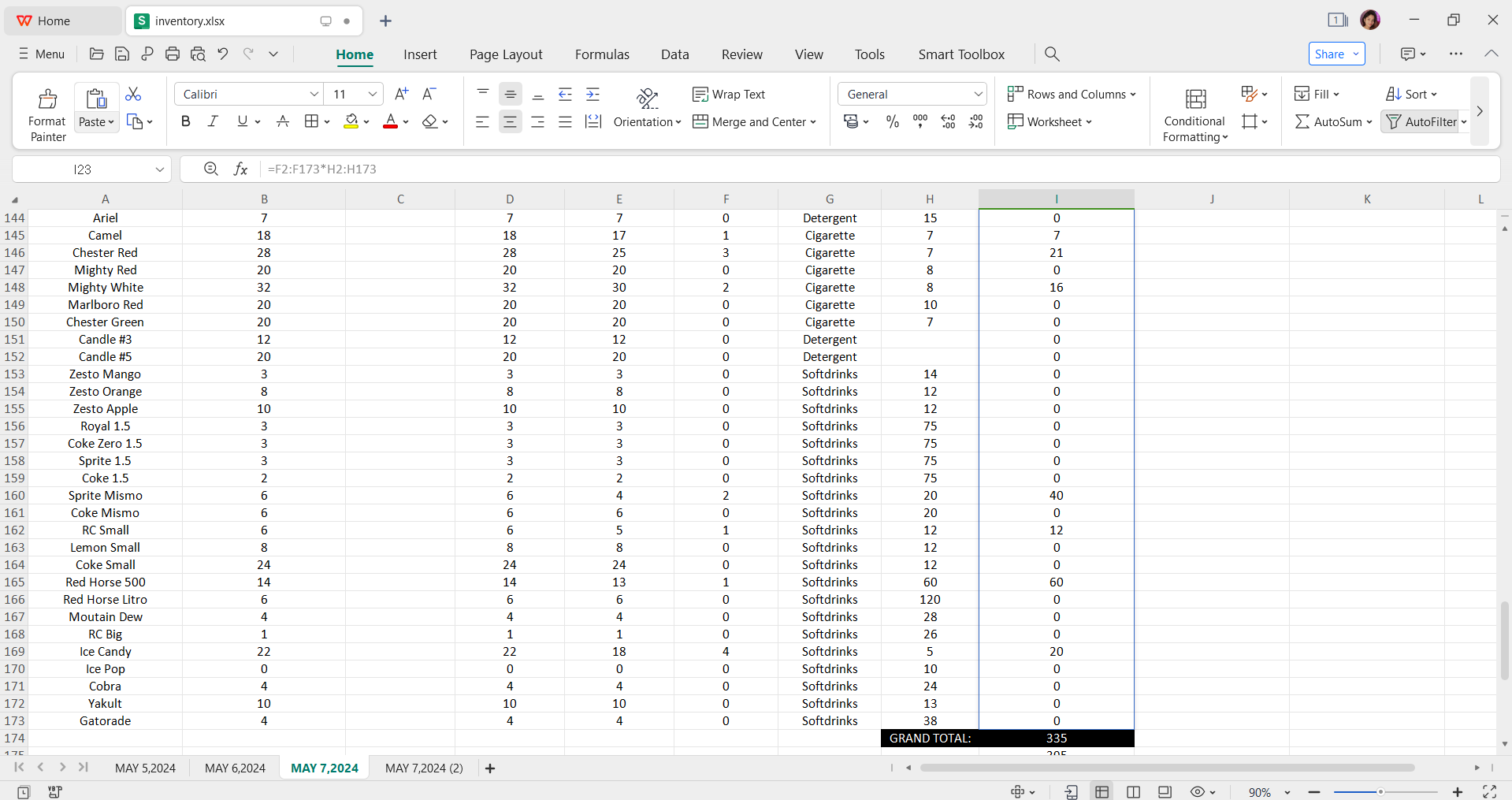1512x800 pixels.
Task: Click the search magnifier in ribbon
Action: (x=1052, y=54)
